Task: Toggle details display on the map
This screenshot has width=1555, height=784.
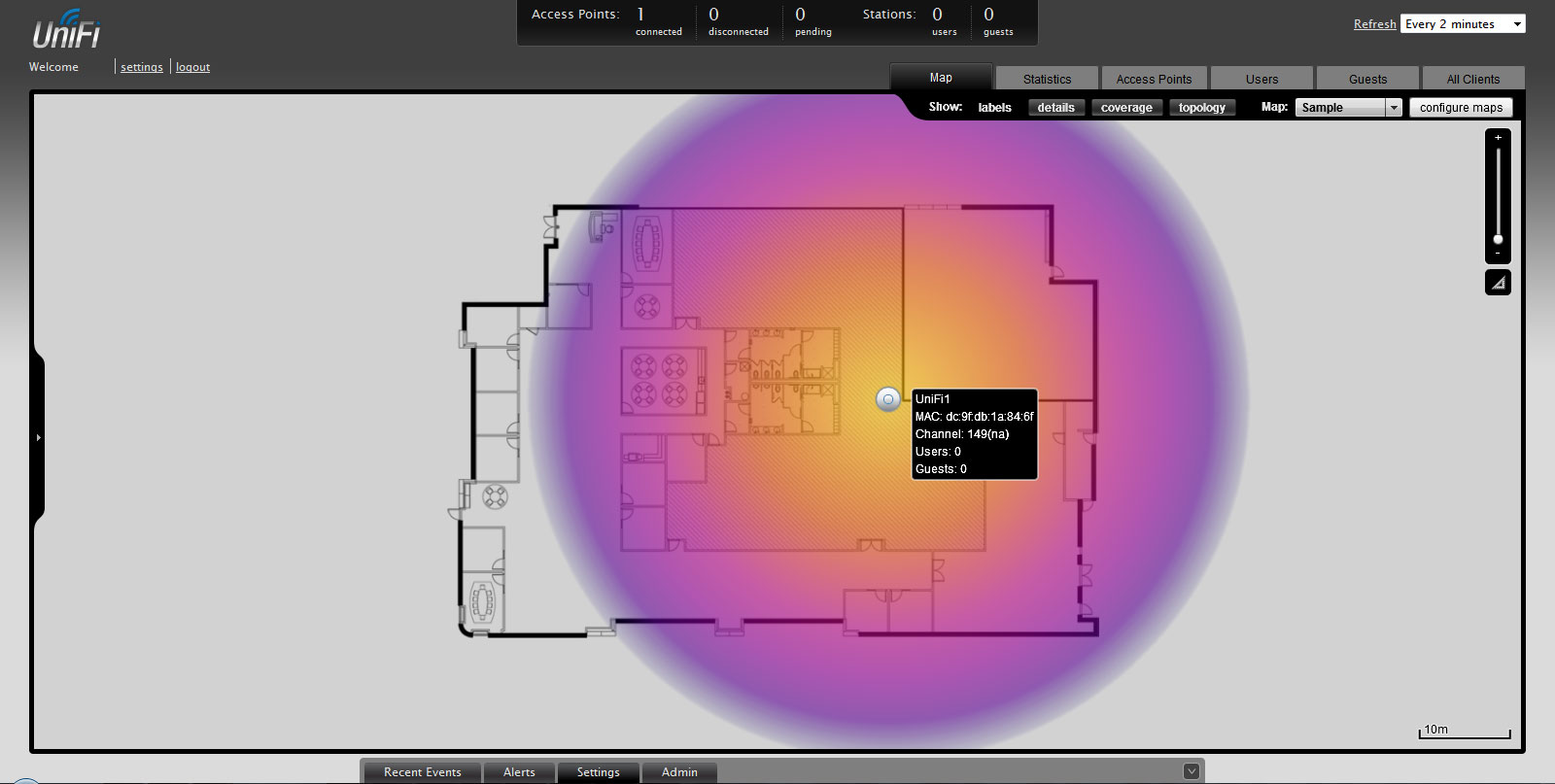Action: click(1055, 108)
